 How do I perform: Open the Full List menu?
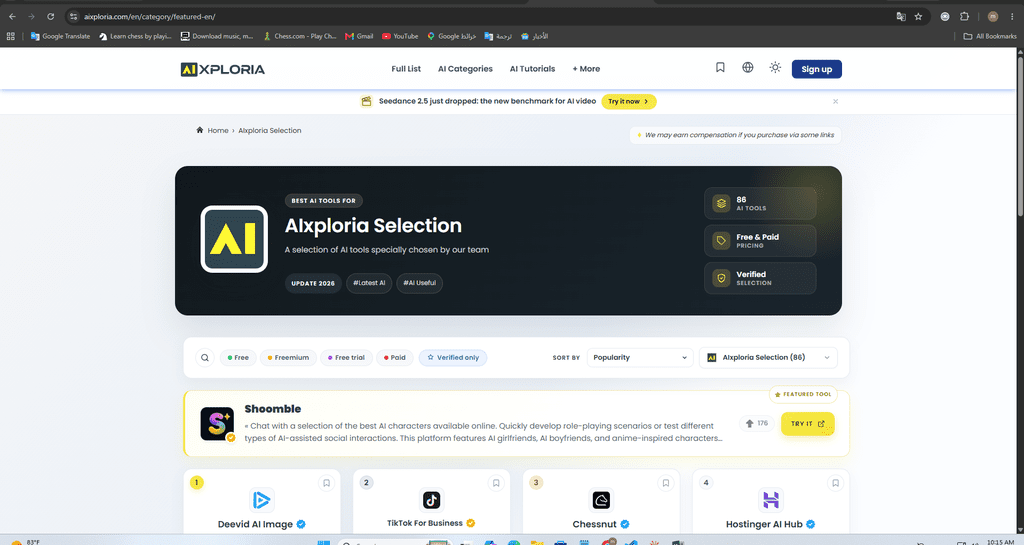tap(406, 69)
